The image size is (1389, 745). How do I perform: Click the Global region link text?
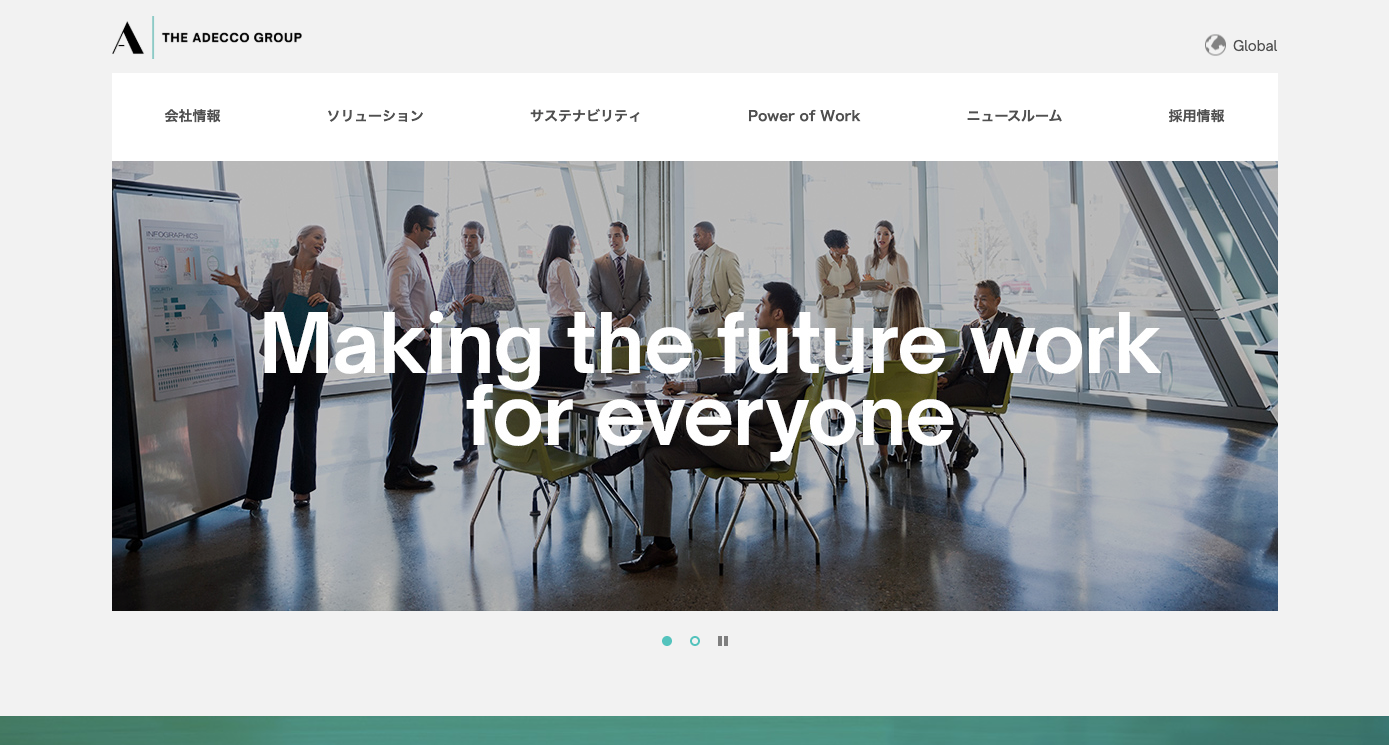point(1255,46)
